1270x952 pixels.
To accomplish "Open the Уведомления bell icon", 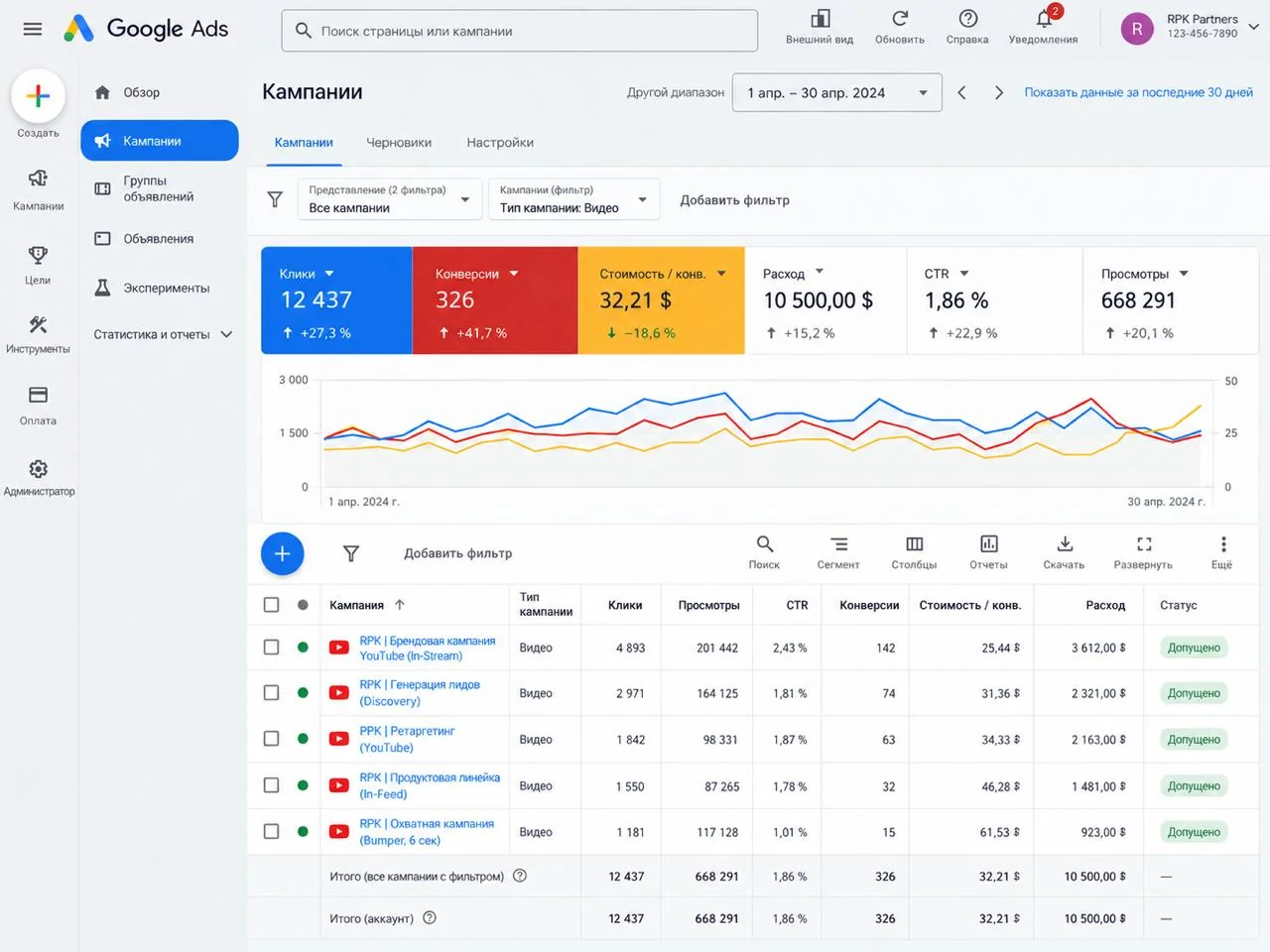I will 1044,19.
